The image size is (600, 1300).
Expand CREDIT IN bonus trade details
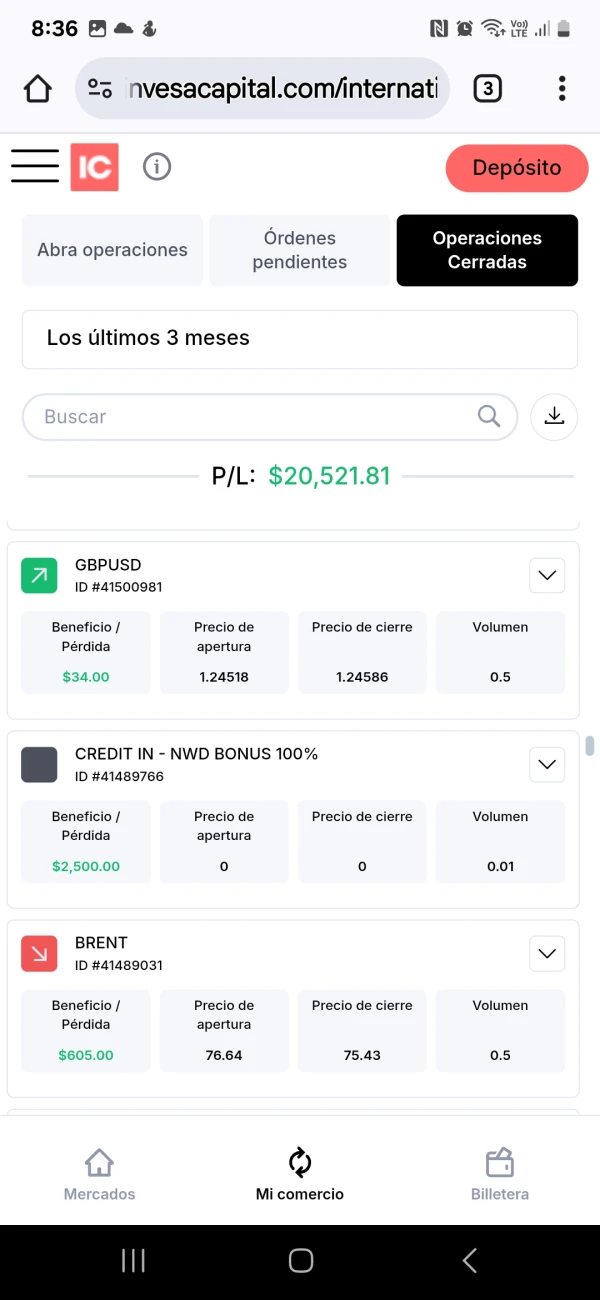click(x=547, y=765)
